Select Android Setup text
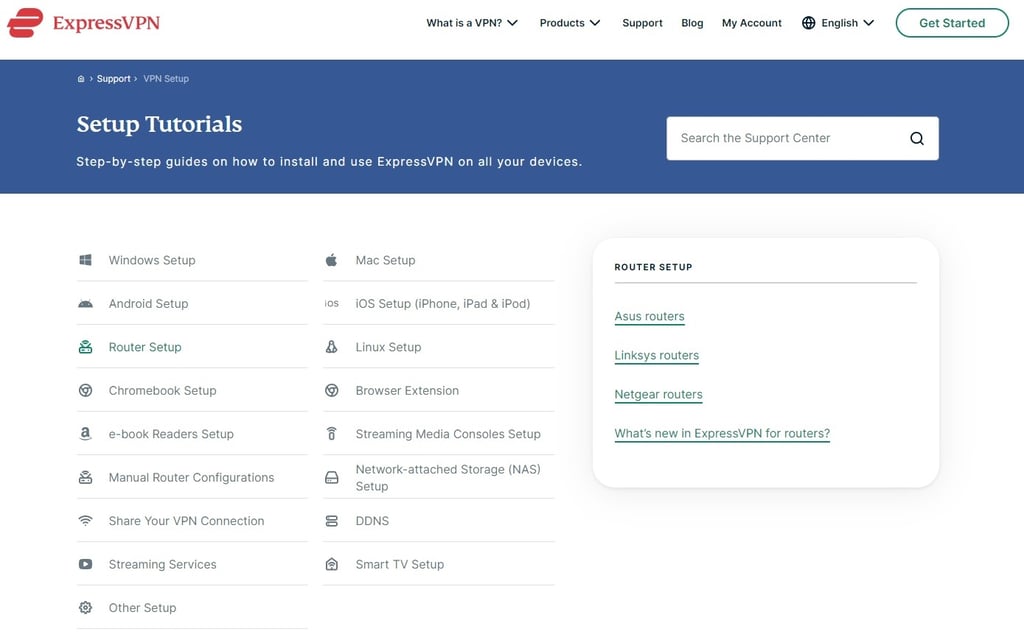1024x637 pixels. pos(148,304)
